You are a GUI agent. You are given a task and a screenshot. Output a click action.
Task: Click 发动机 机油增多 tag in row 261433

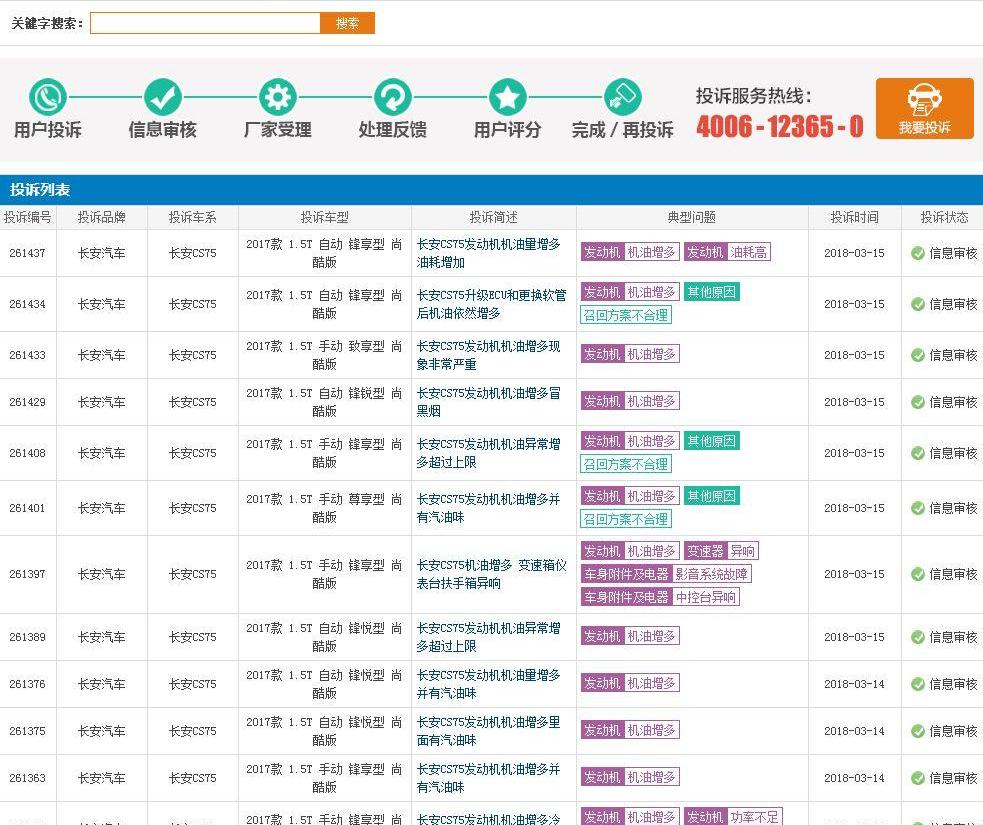pos(630,354)
